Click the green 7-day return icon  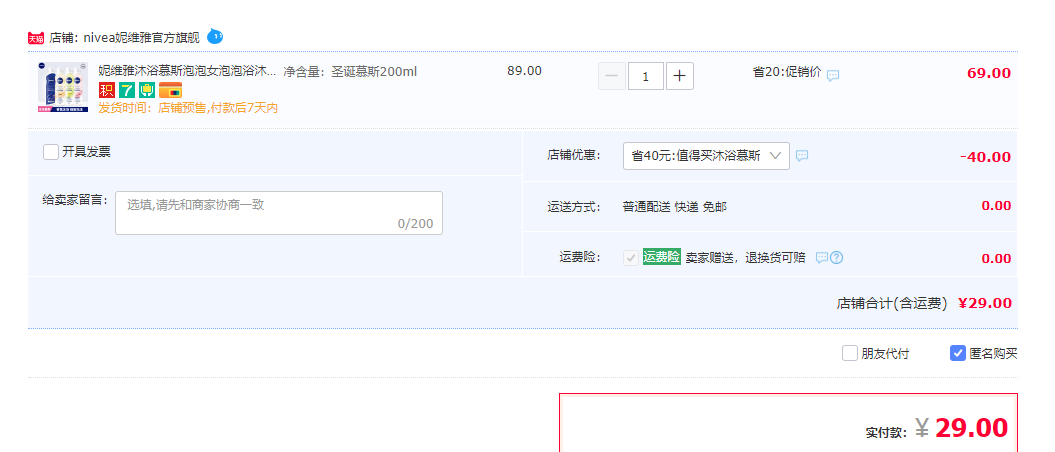pyautogui.click(x=126, y=90)
